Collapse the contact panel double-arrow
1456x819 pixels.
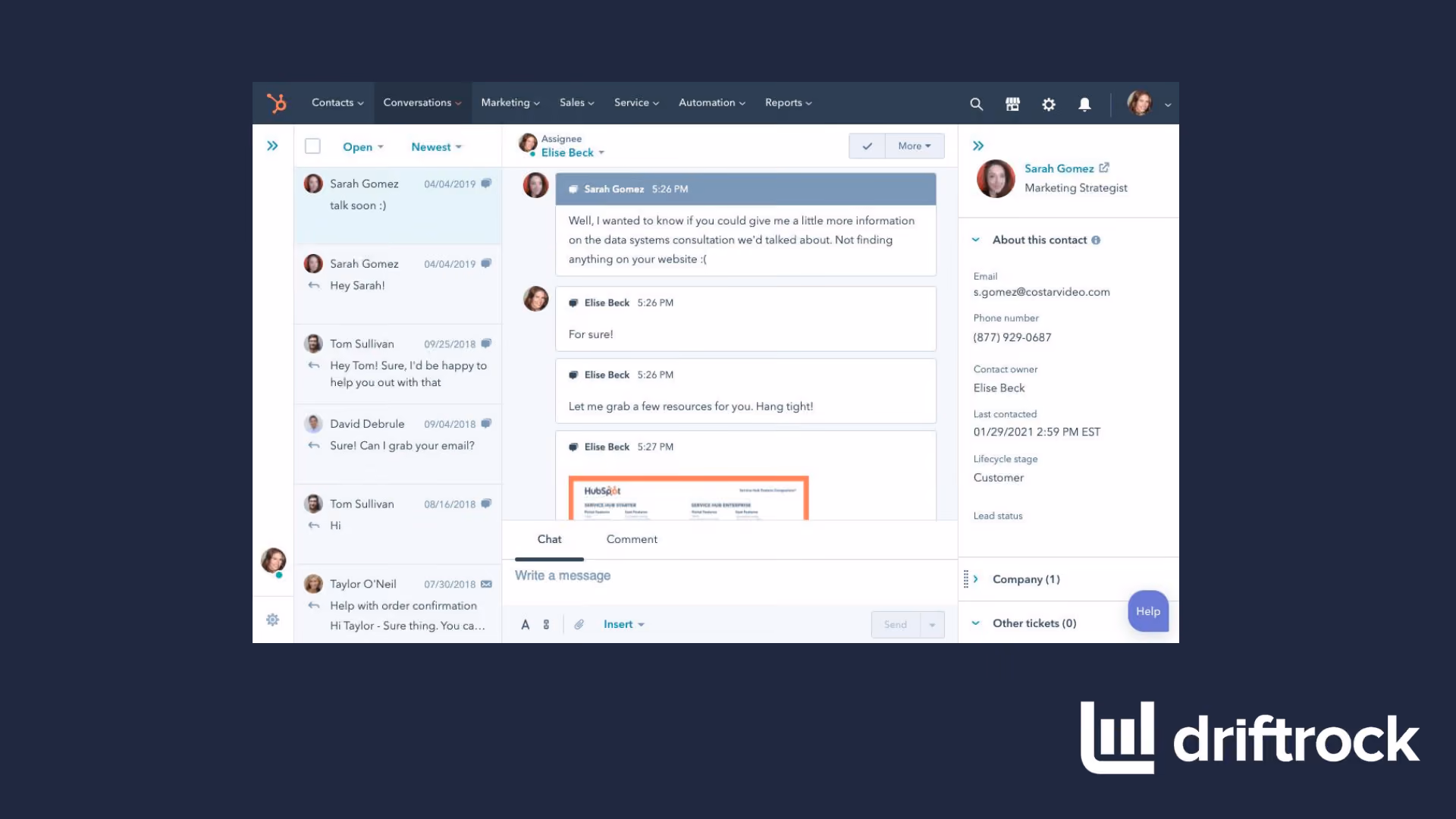(x=978, y=146)
